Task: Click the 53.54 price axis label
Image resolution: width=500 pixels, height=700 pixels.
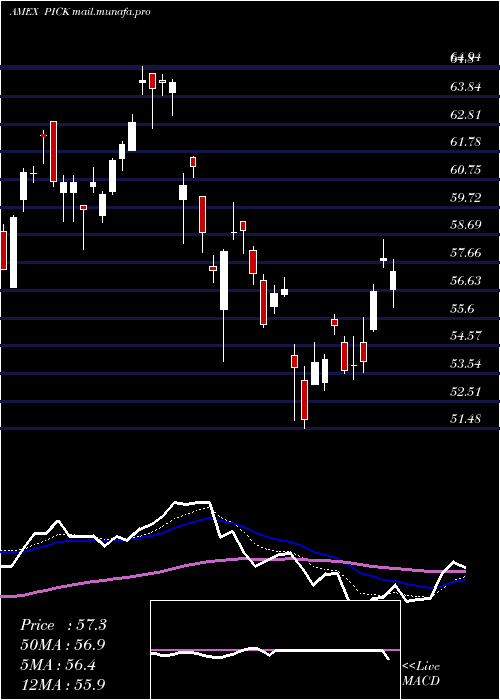Action: tap(466, 364)
